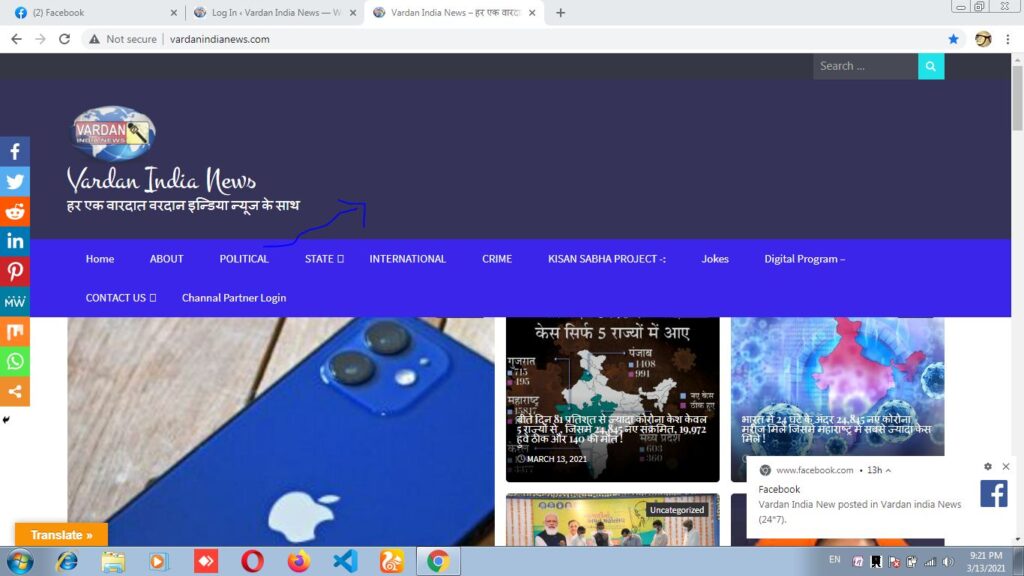Switch to the Facebook browser tab
This screenshot has height=576, width=1024.
point(95,12)
